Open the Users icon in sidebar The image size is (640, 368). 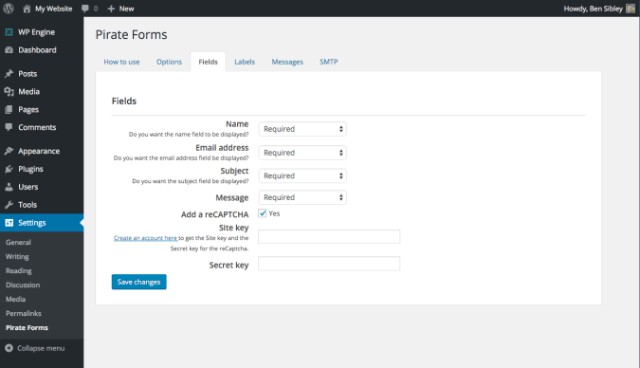[9, 187]
